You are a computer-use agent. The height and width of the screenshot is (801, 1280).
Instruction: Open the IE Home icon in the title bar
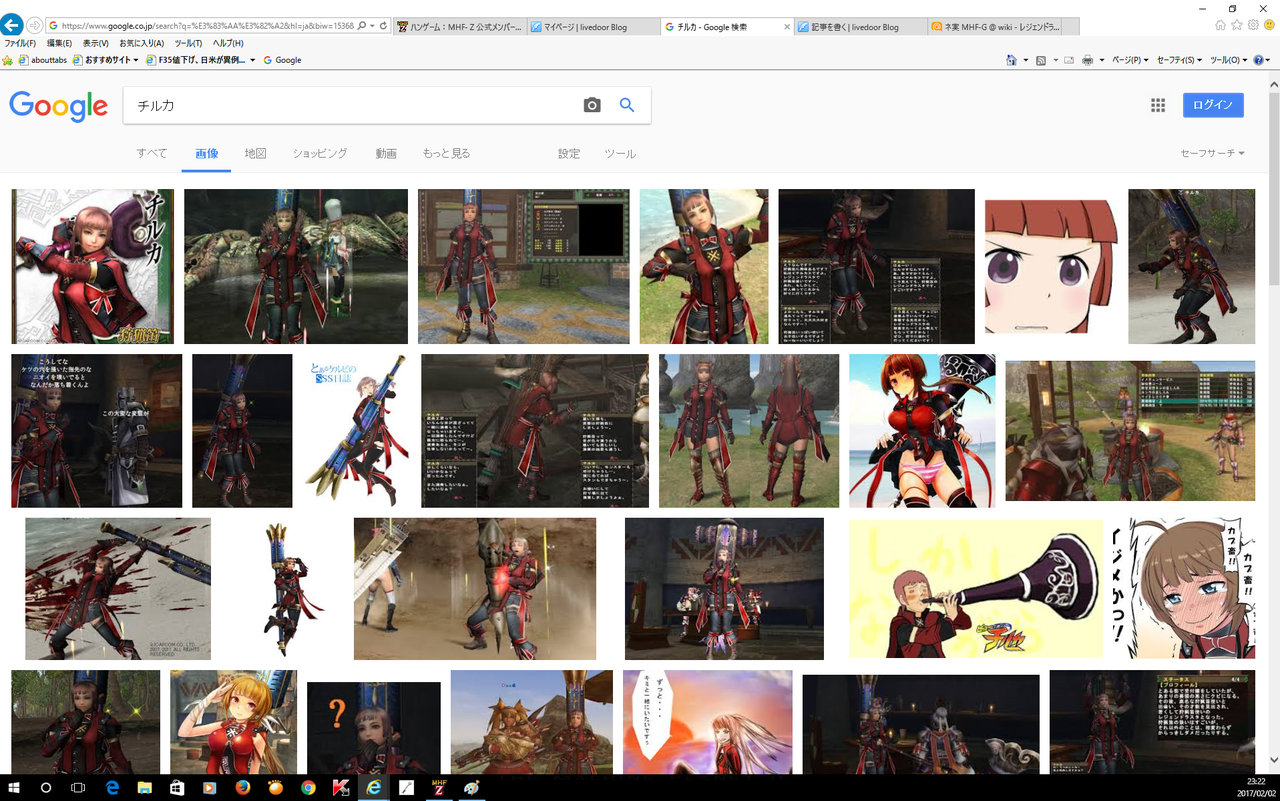click(x=1222, y=25)
